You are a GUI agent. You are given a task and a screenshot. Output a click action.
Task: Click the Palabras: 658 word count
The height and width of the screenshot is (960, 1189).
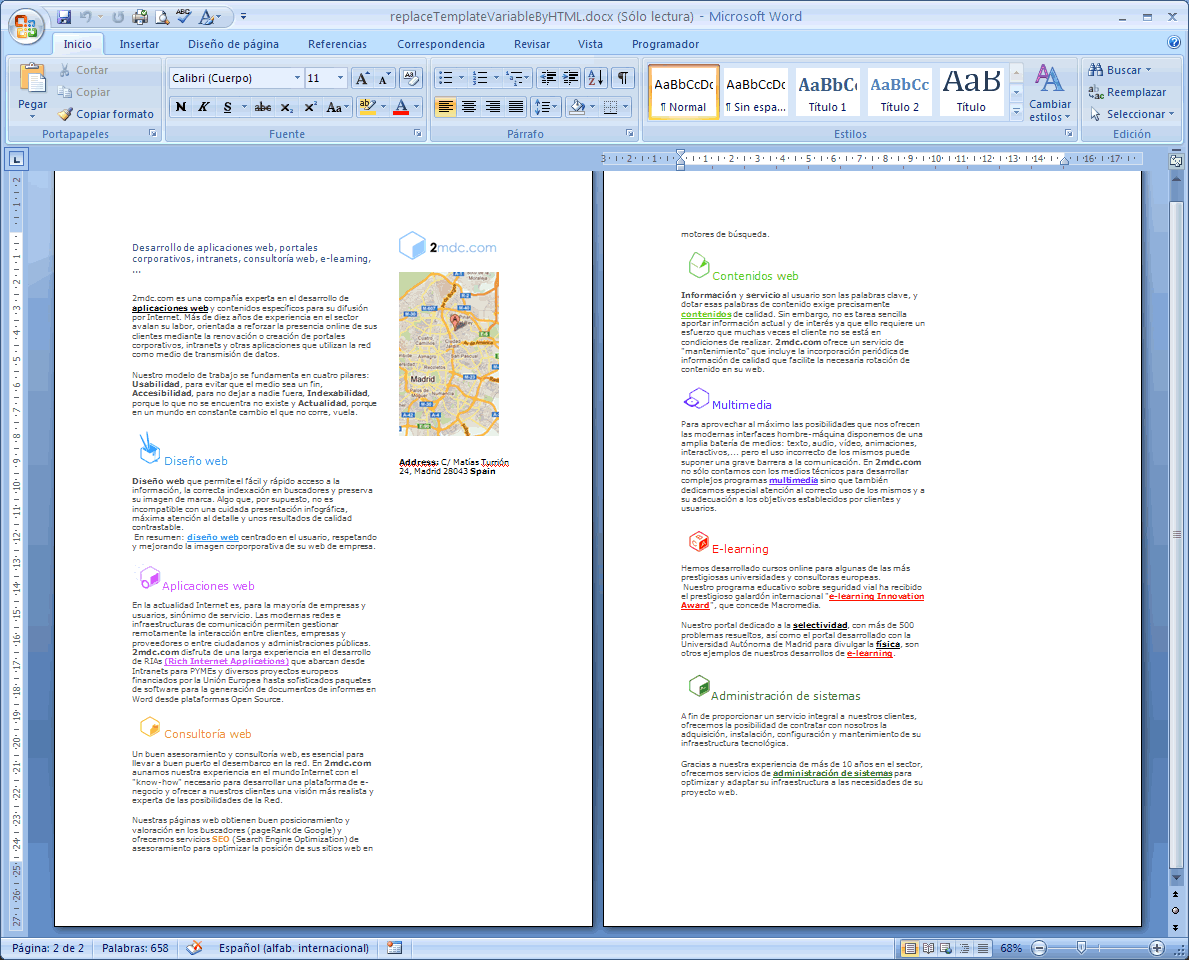(136, 948)
